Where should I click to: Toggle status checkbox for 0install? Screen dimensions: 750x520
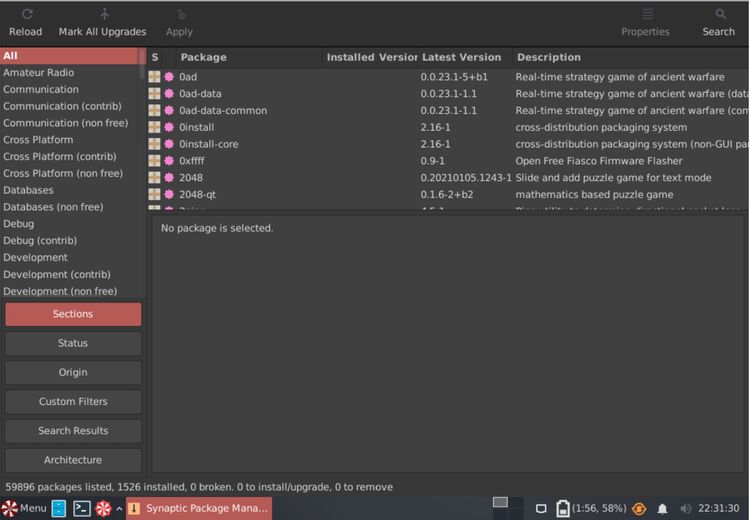pyautogui.click(x=154, y=127)
